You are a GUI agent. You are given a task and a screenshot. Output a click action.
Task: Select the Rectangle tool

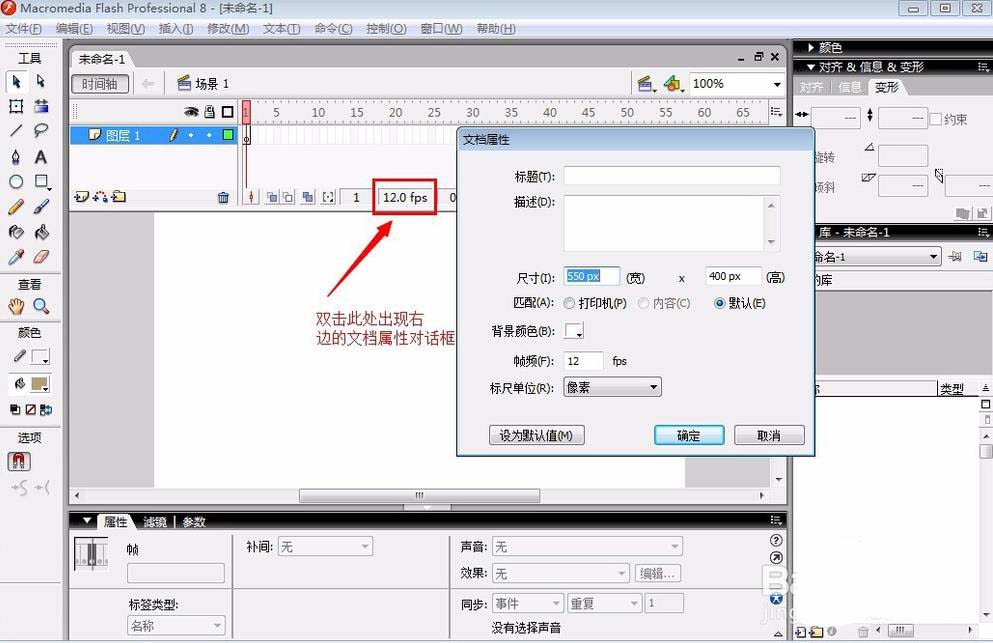click(x=41, y=182)
